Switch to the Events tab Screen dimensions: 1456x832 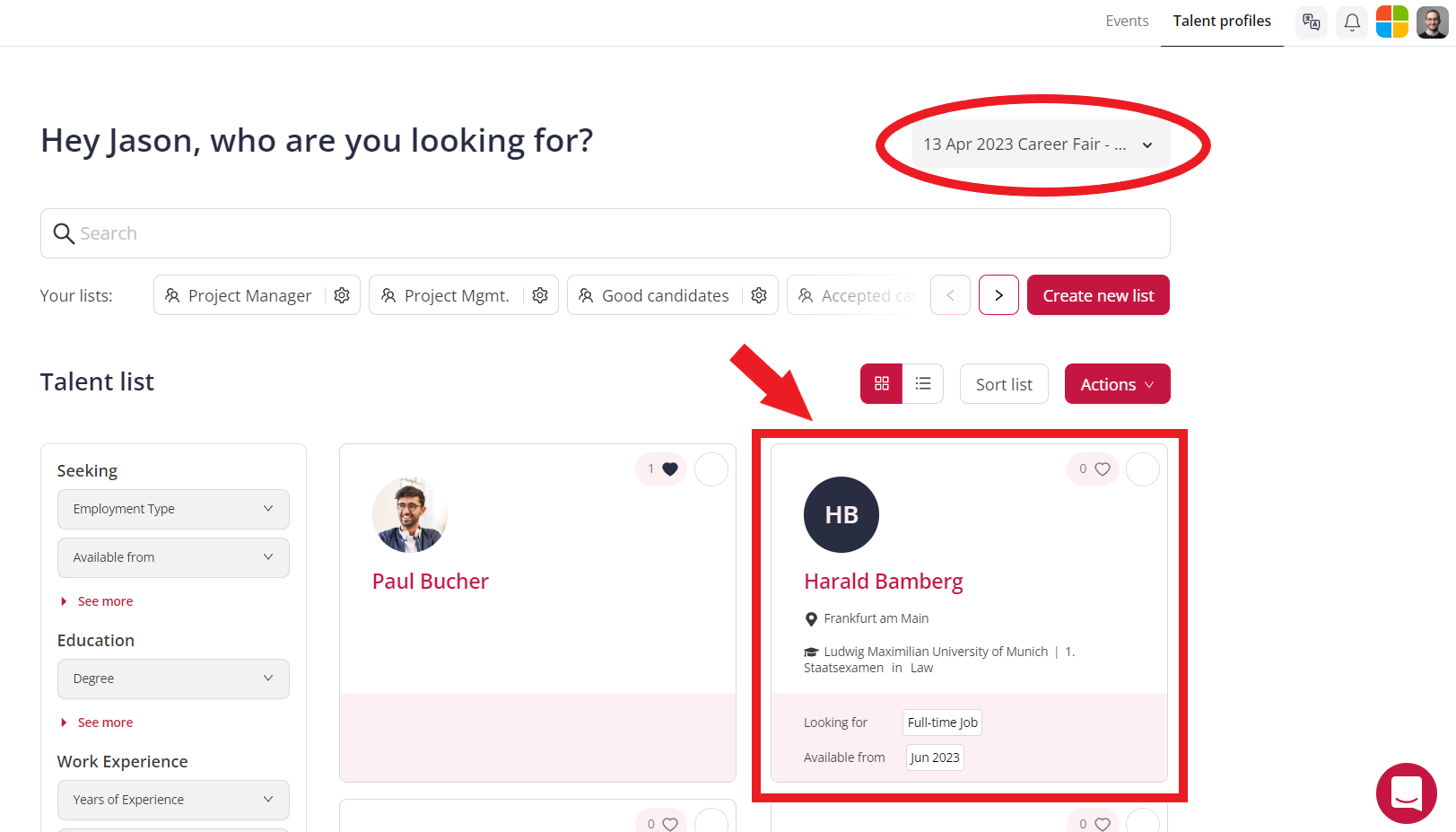pyautogui.click(x=1127, y=21)
